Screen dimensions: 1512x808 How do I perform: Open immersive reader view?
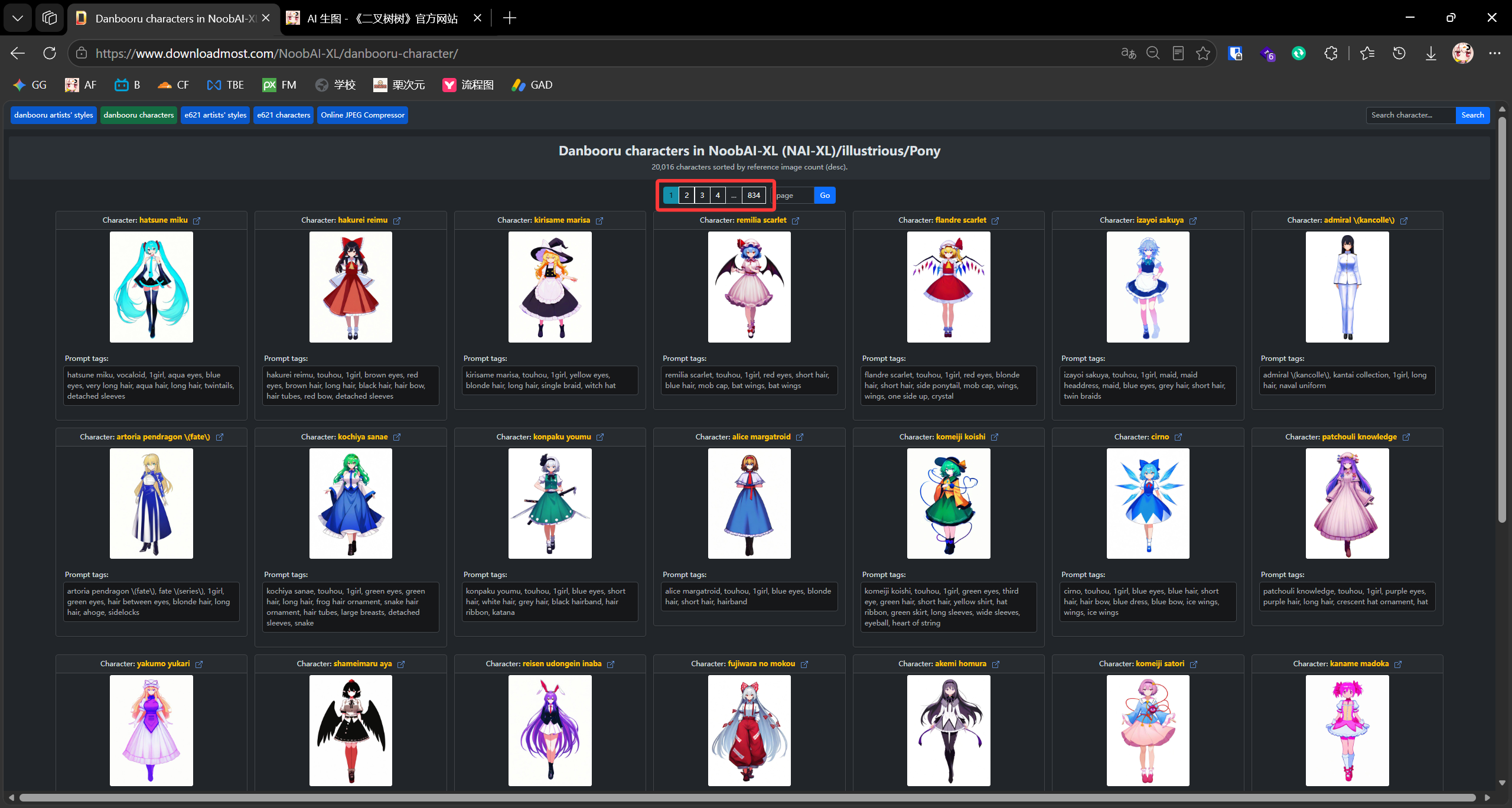[x=1178, y=53]
